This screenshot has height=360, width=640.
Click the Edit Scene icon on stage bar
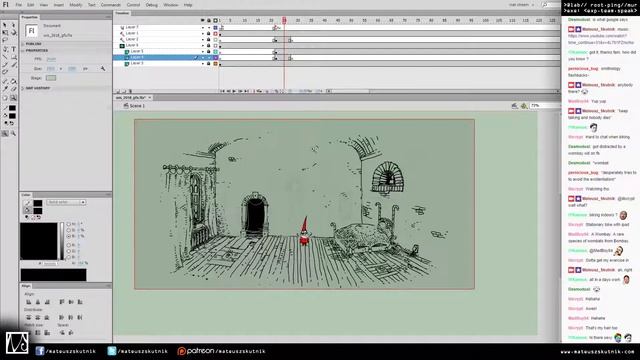point(515,106)
